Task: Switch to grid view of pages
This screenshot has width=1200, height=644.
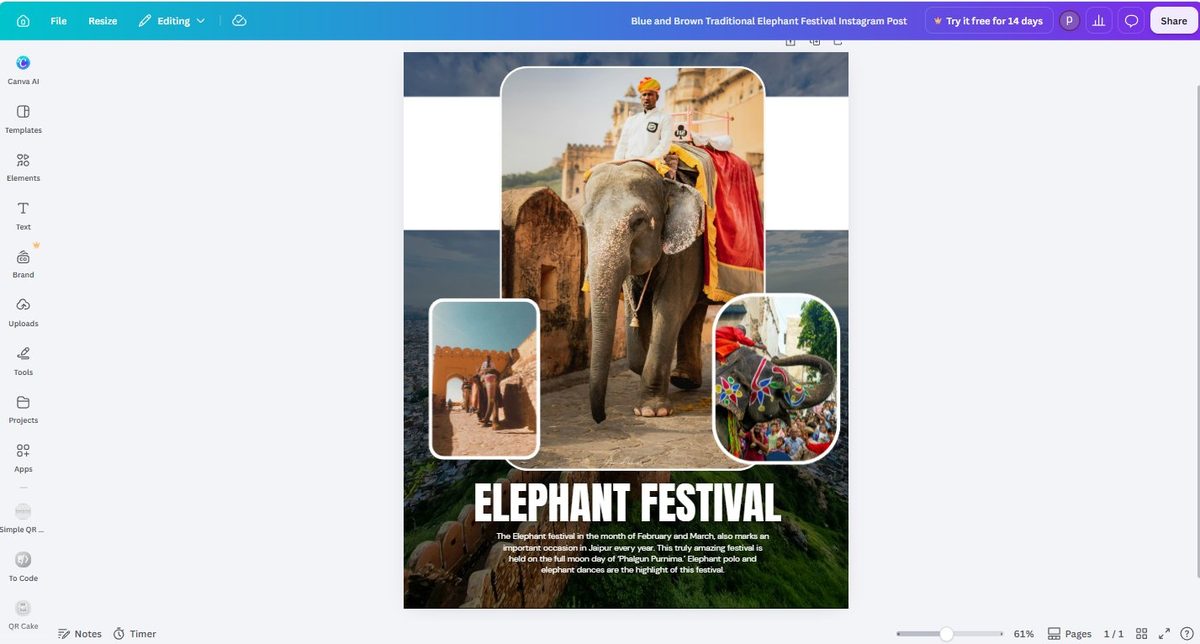Action: [1142, 634]
